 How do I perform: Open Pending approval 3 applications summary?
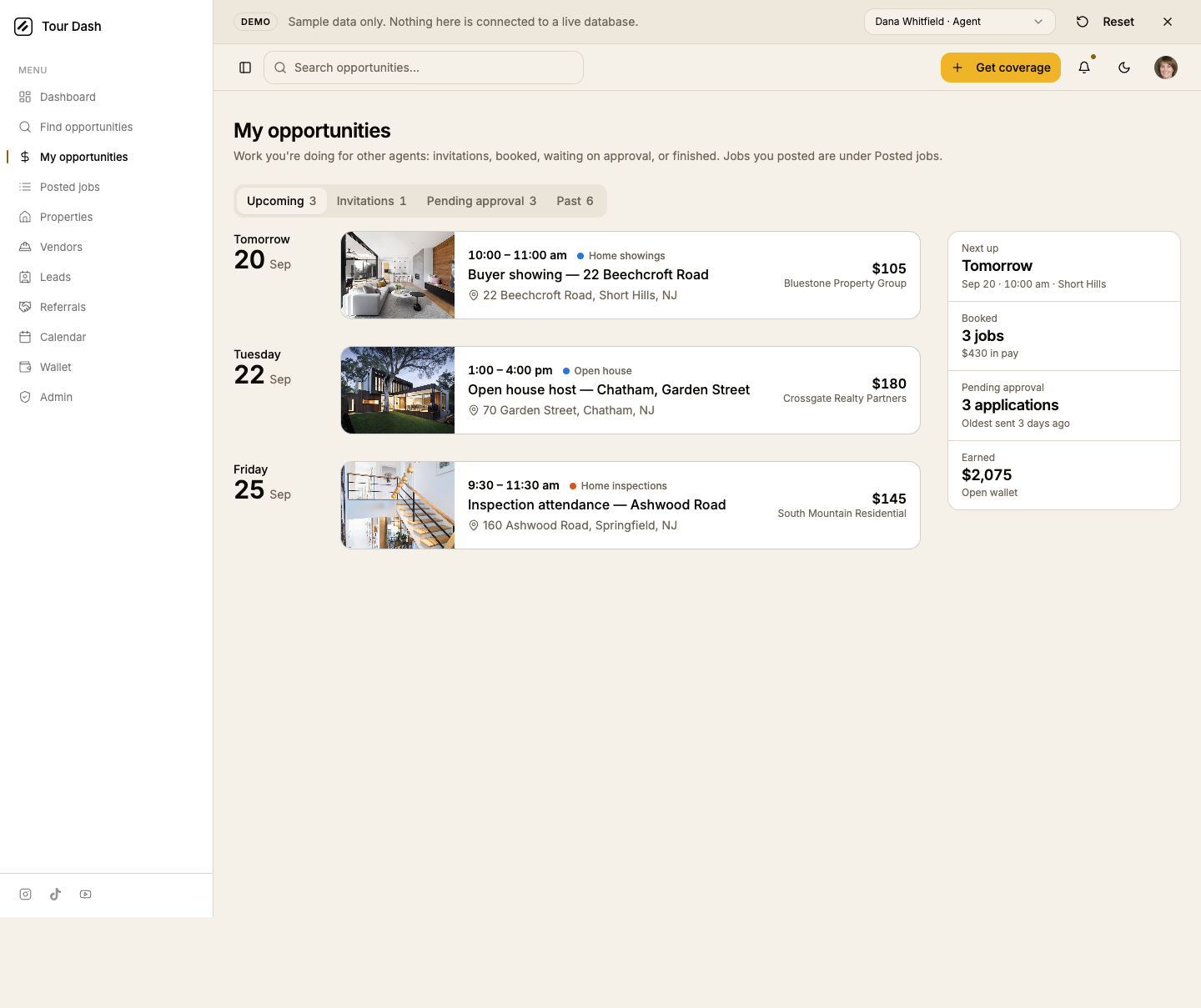tap(1064, 405)
